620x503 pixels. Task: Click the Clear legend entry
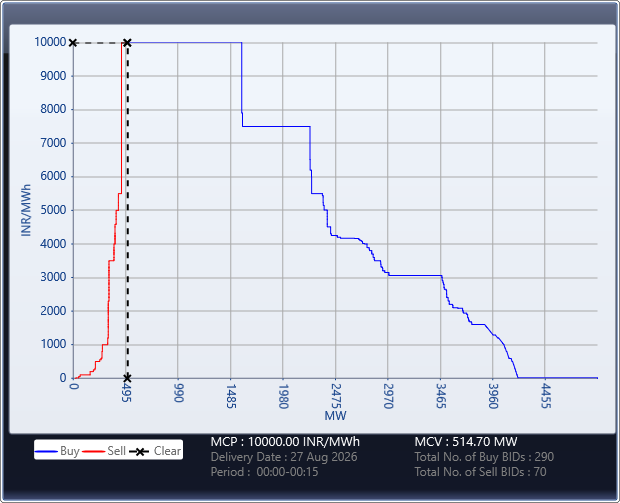pyautogui.click(x=155, y=451)
